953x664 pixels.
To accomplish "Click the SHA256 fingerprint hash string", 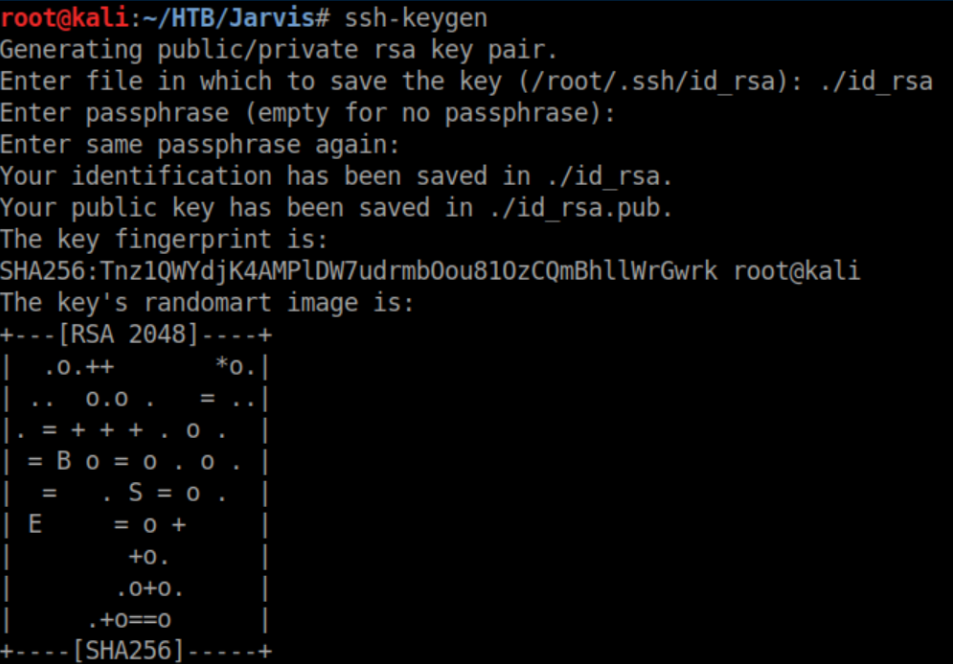I will point(358,271).
